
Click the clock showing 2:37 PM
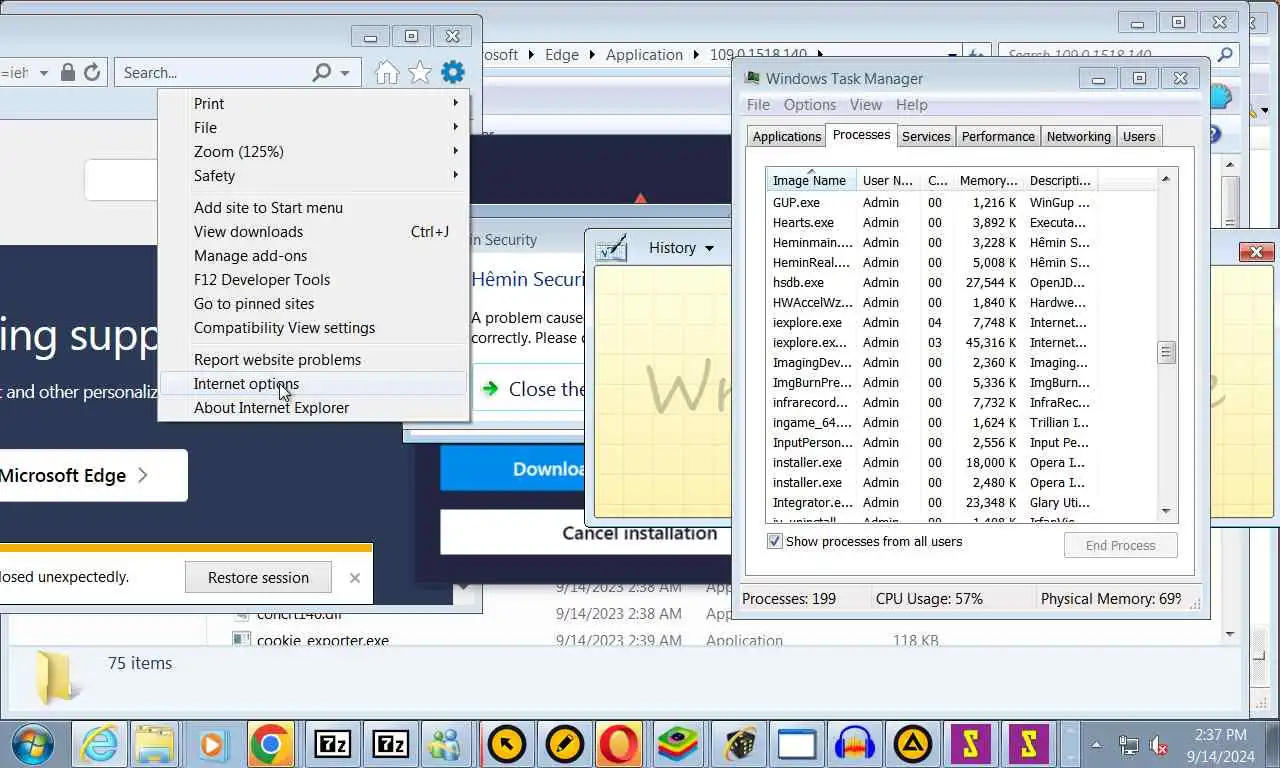[x=1220, y=735]
